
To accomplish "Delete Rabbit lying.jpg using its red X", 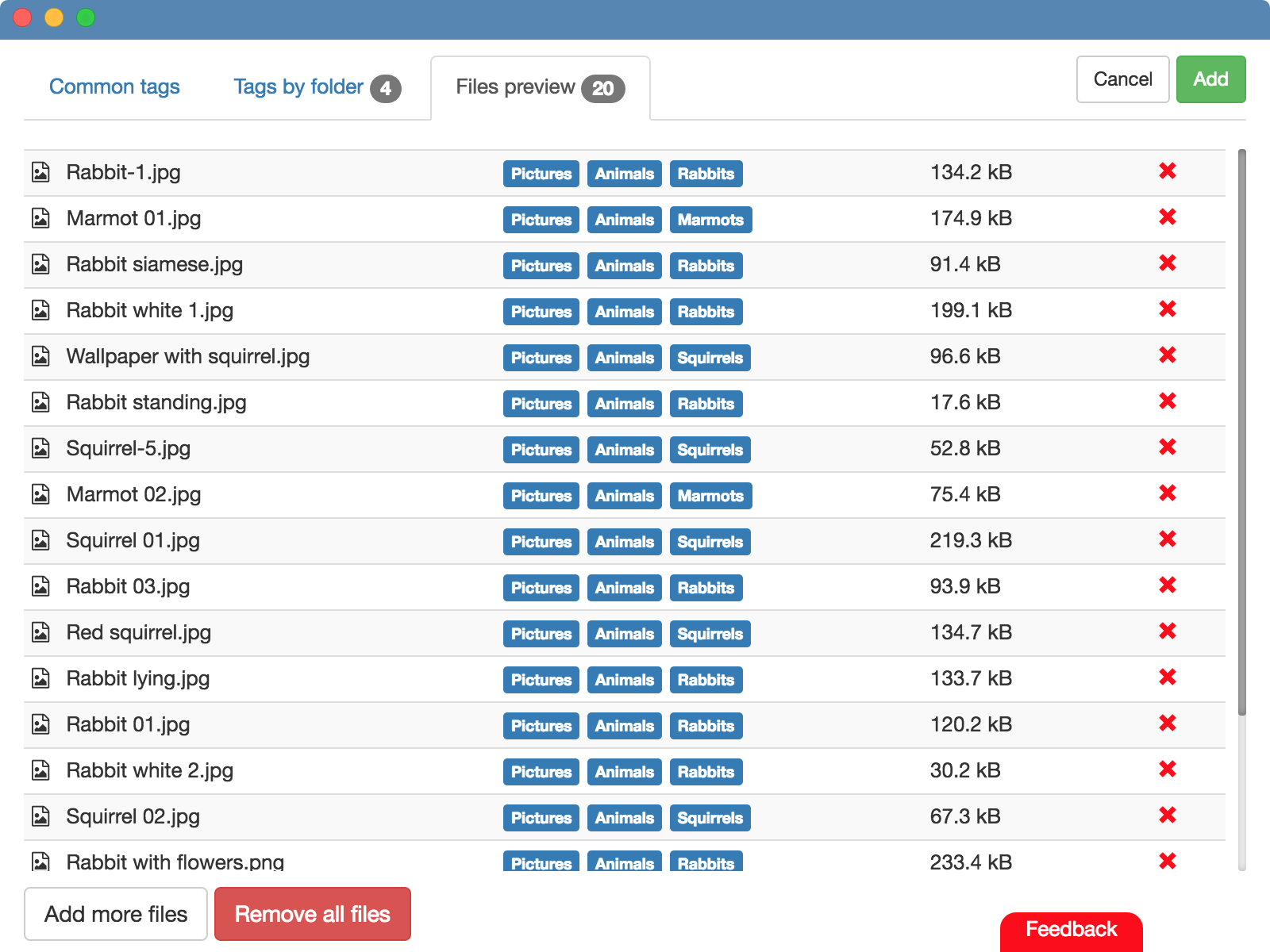I will [1168, 678].
